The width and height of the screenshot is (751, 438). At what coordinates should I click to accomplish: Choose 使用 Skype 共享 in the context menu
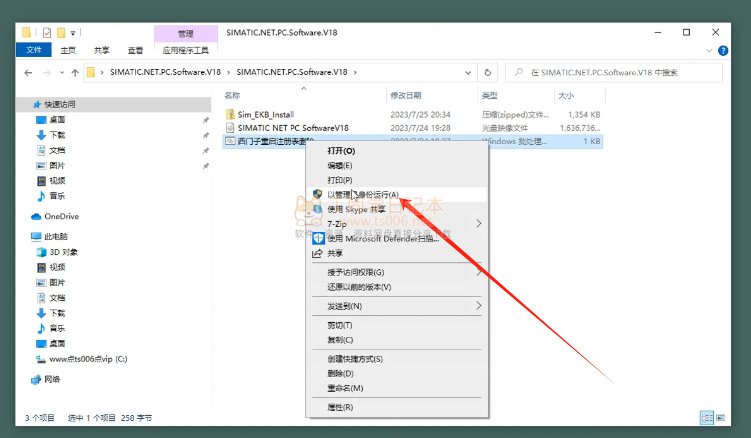click(356, 209)
